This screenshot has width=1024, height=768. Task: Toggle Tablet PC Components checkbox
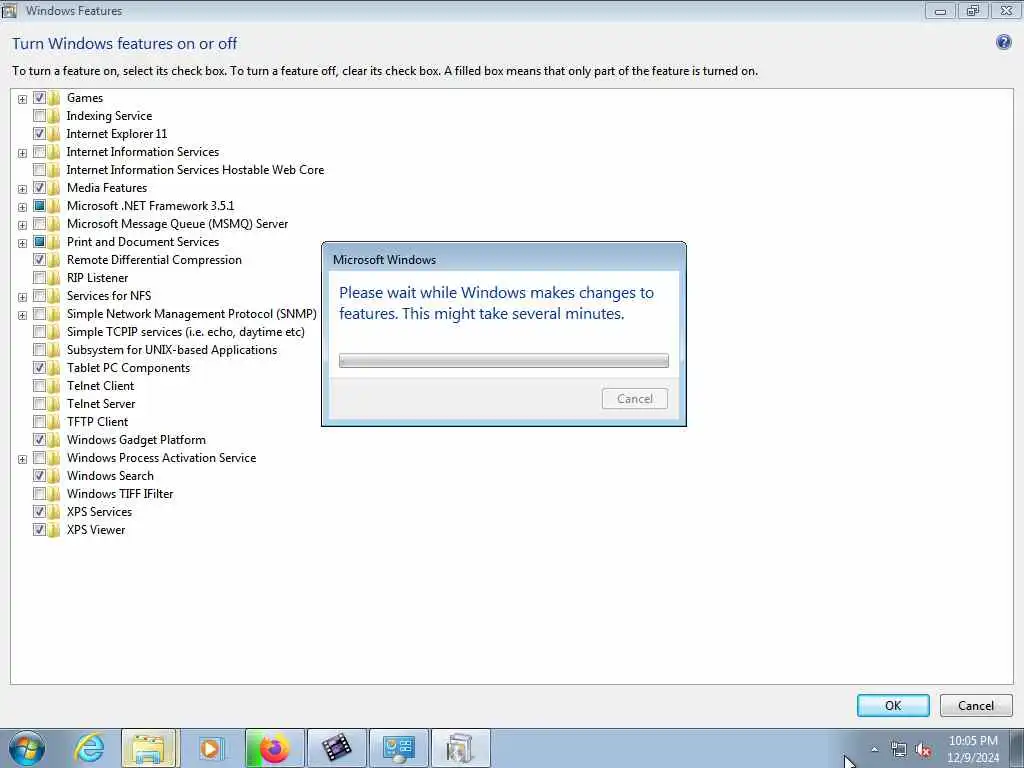(x=39, y=368)
